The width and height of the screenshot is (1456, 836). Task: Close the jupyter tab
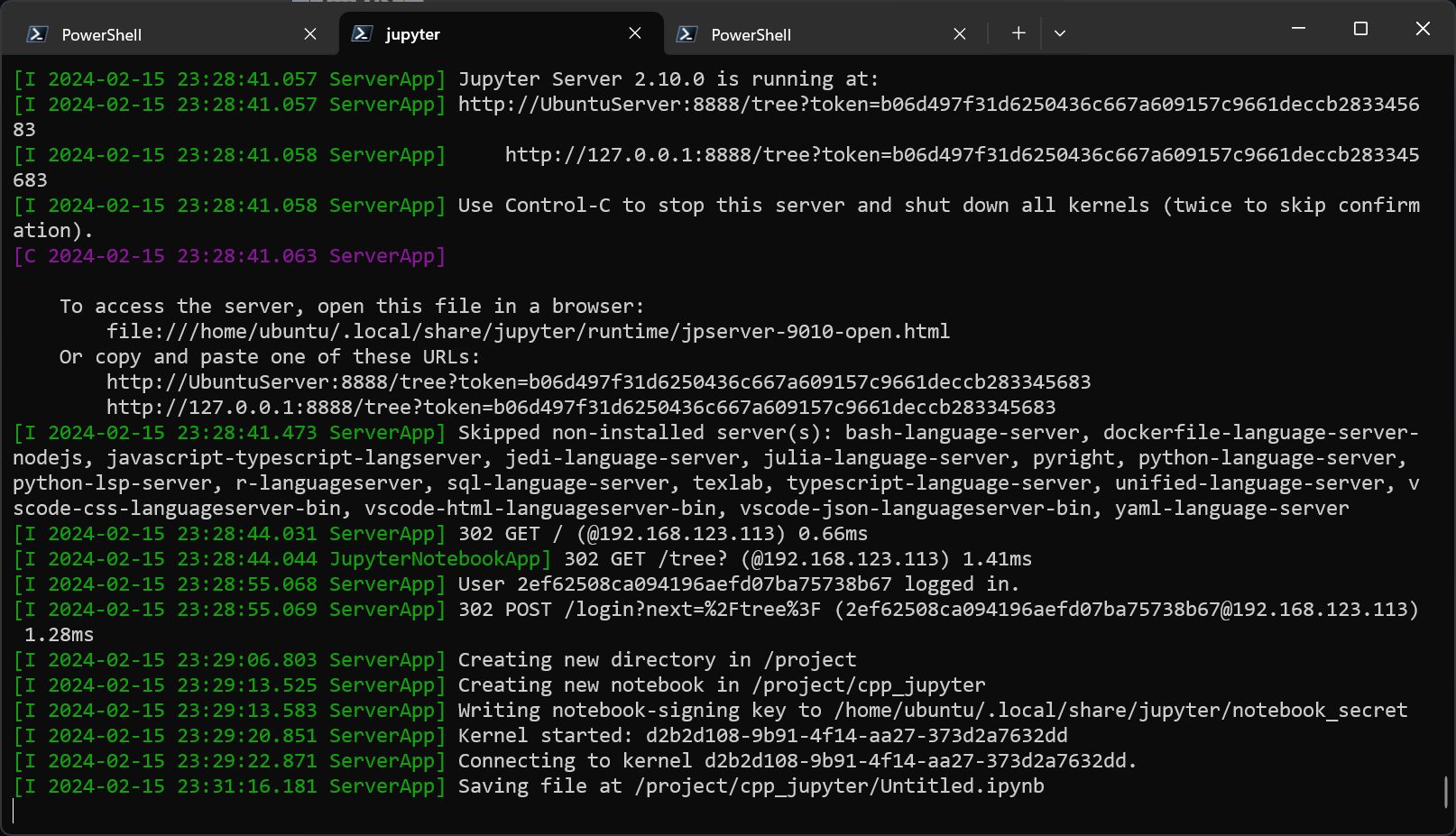[x=635, y=33]
